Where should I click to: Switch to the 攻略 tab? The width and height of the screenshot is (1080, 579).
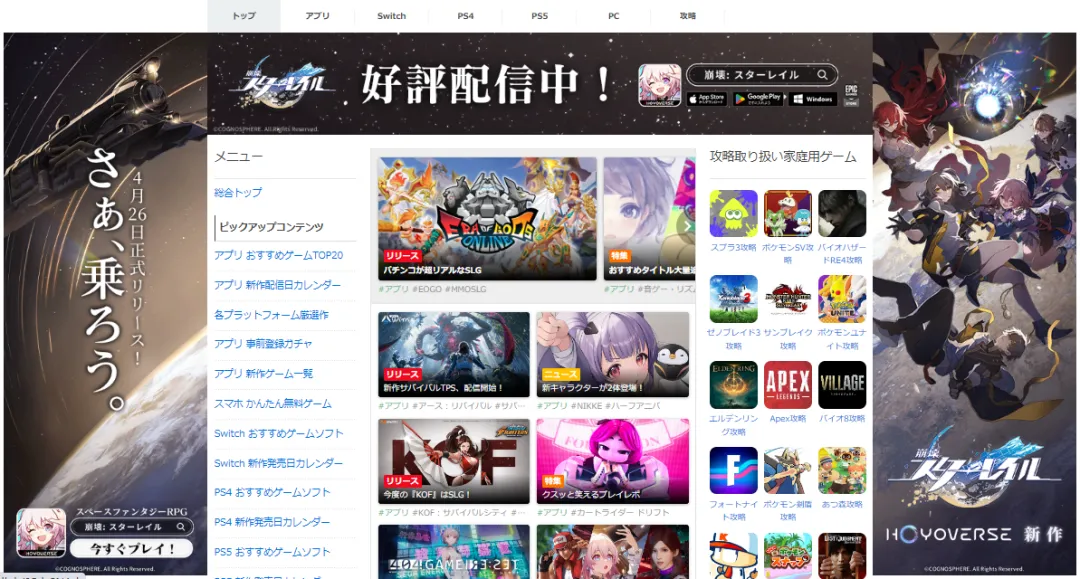[687, 16]
